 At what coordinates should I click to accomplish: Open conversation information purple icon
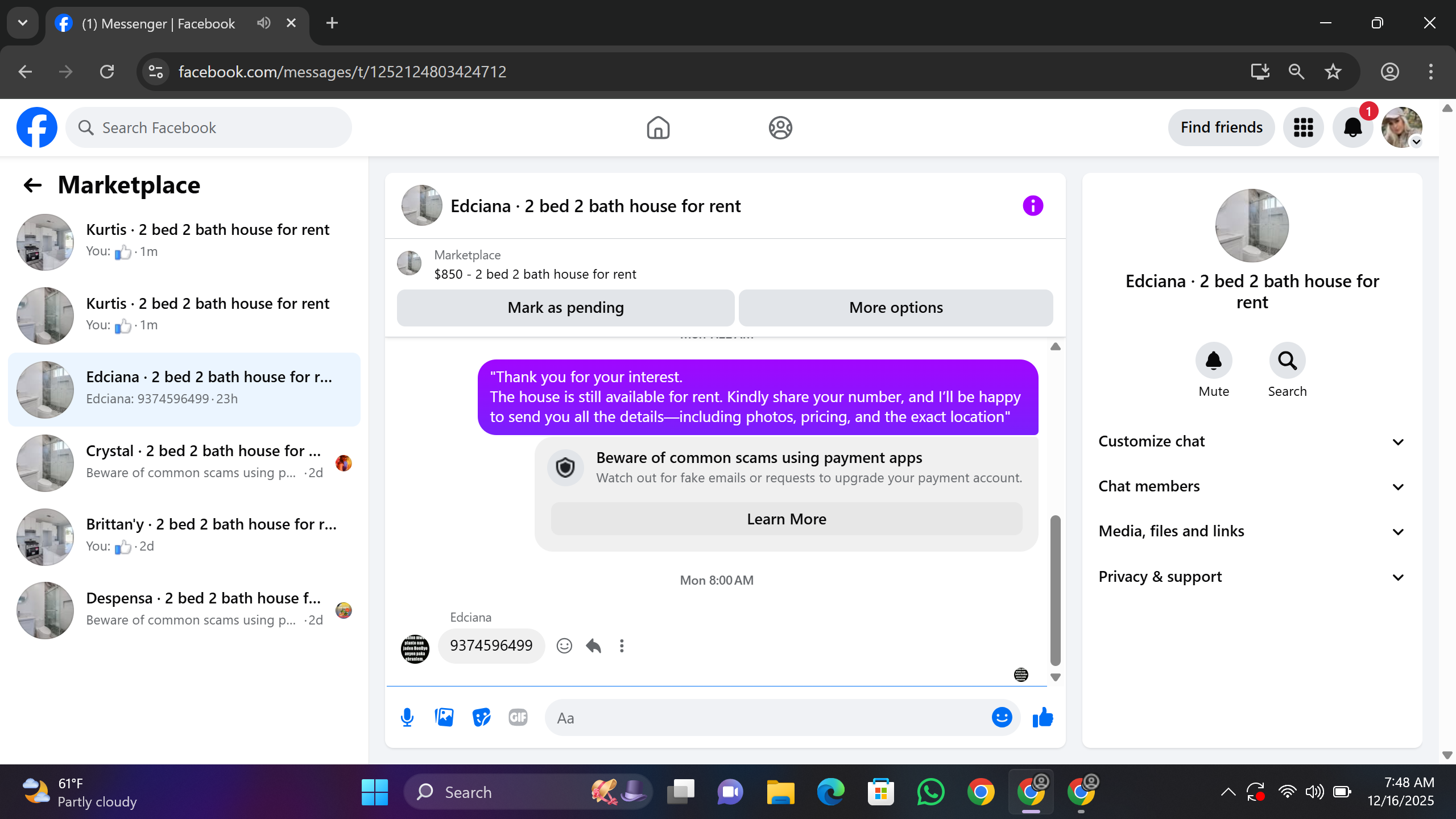tap(1033, 205)
